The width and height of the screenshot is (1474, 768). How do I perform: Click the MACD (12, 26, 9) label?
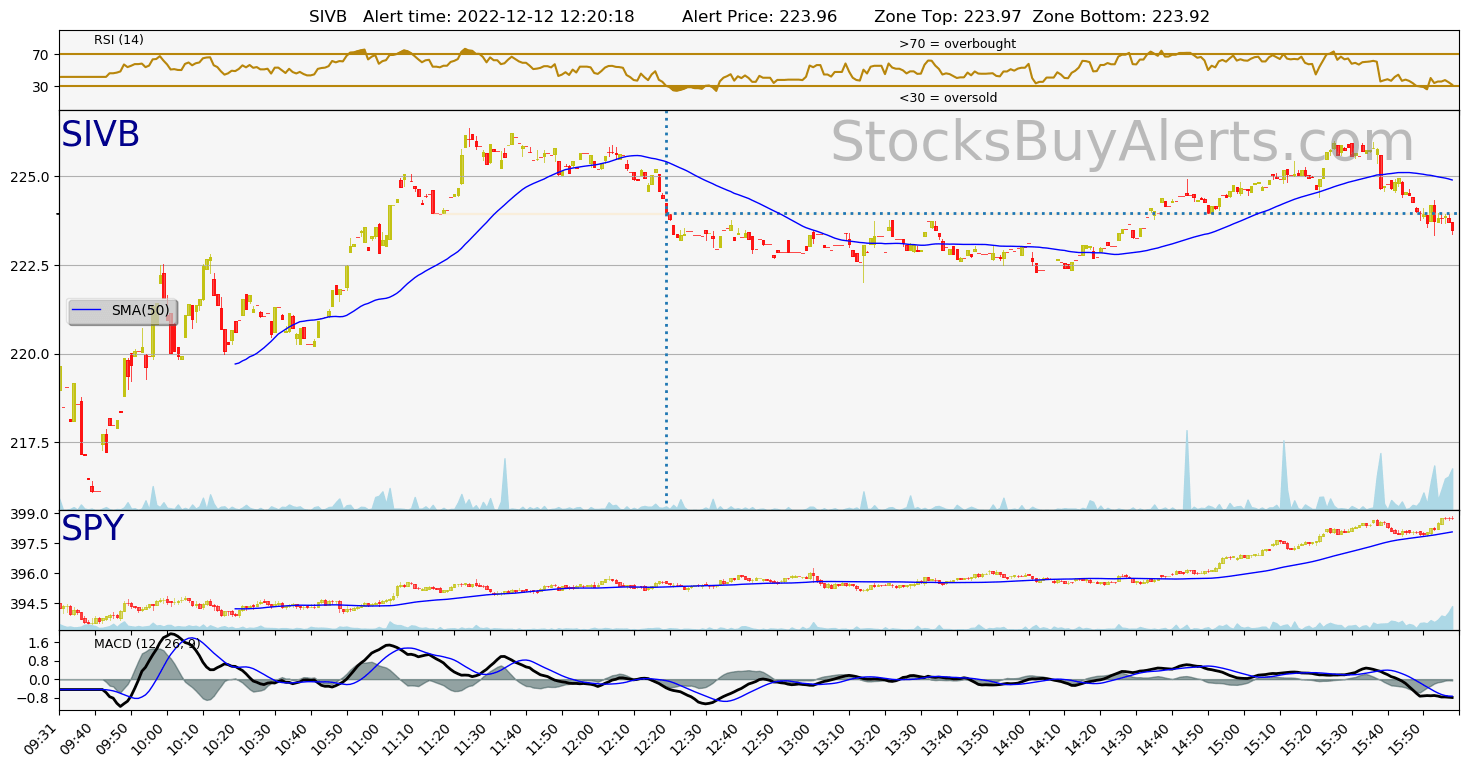147,643
